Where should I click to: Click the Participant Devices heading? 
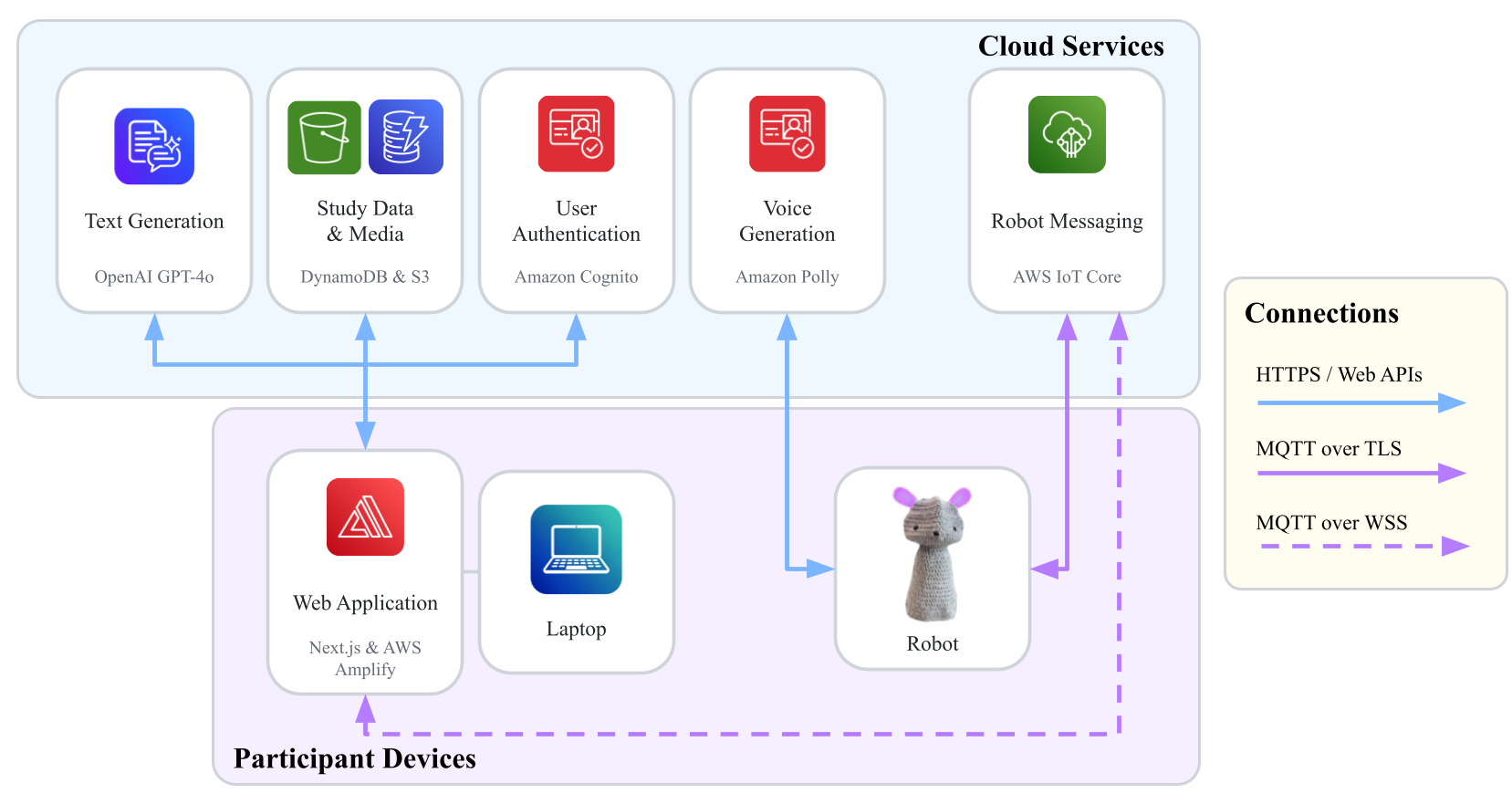pos(355,758)
